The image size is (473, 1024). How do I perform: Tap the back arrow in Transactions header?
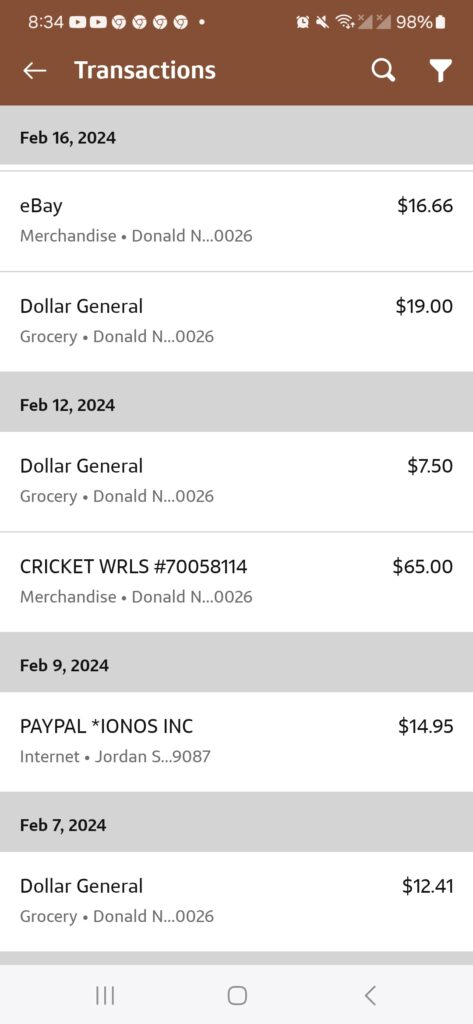coord(35,71)
